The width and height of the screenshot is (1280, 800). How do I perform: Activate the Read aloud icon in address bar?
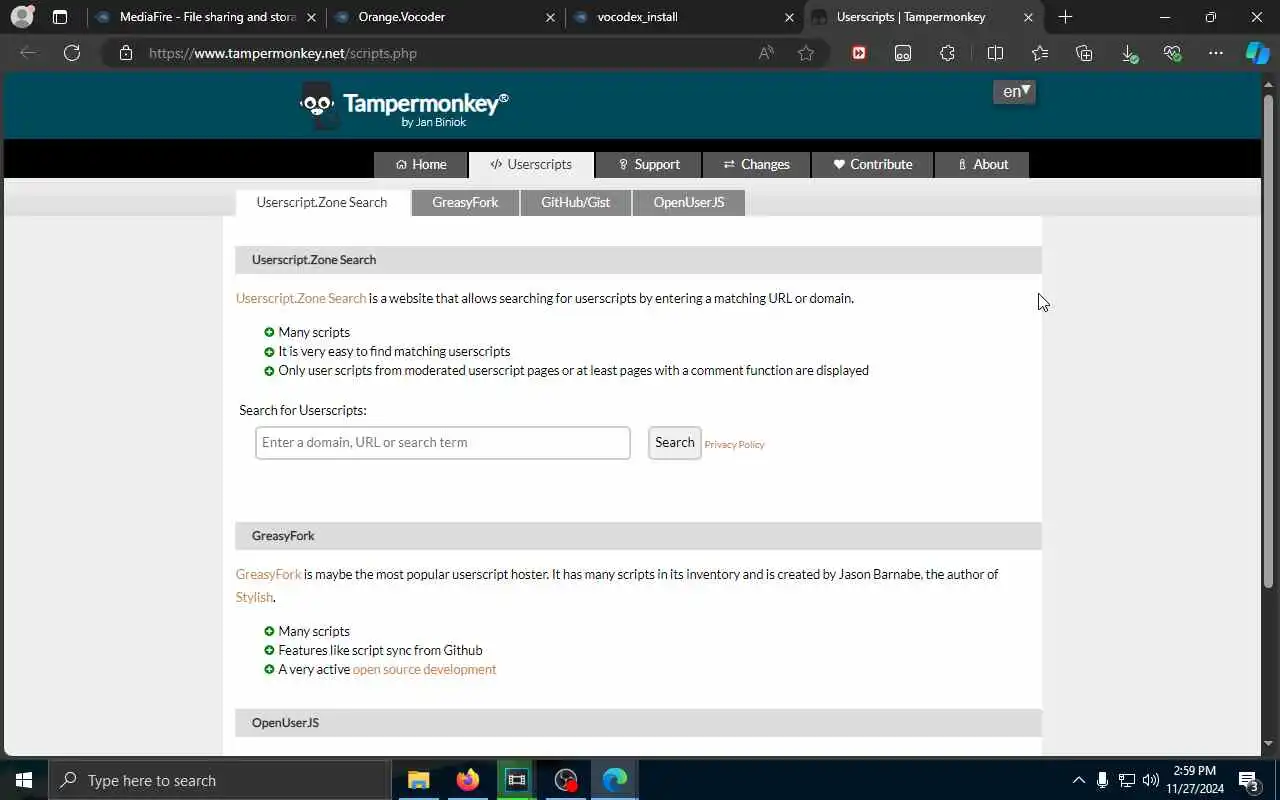(766, 53)
